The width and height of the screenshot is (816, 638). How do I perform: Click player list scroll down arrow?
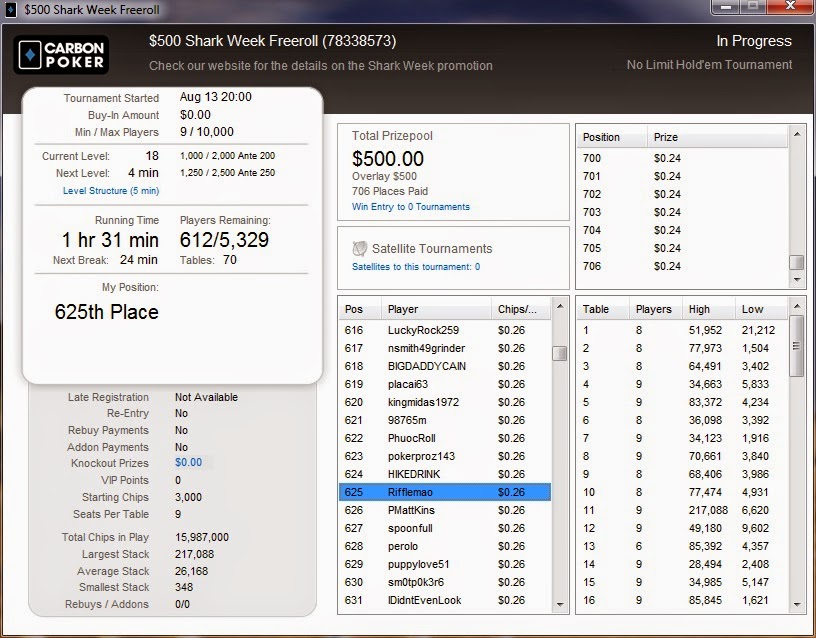pyautogui.click(x=560, y=604)
